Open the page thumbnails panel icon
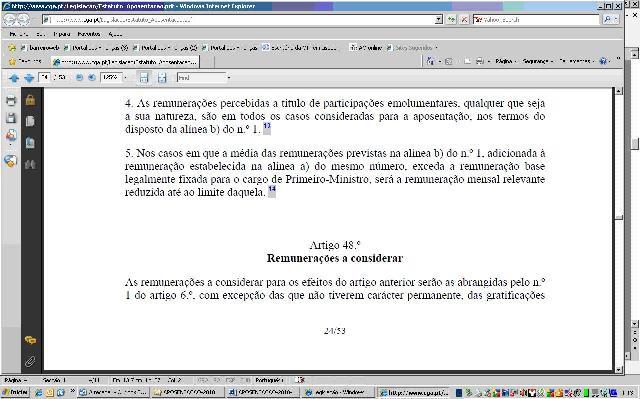The image size is (641, 399). (30, 121)
